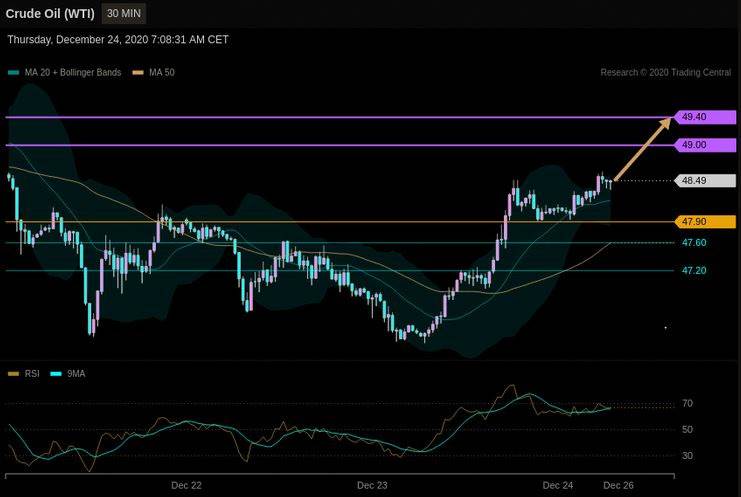Click the 47.60 support level value
Screen dimensions: 741x497
coord(694,242)
